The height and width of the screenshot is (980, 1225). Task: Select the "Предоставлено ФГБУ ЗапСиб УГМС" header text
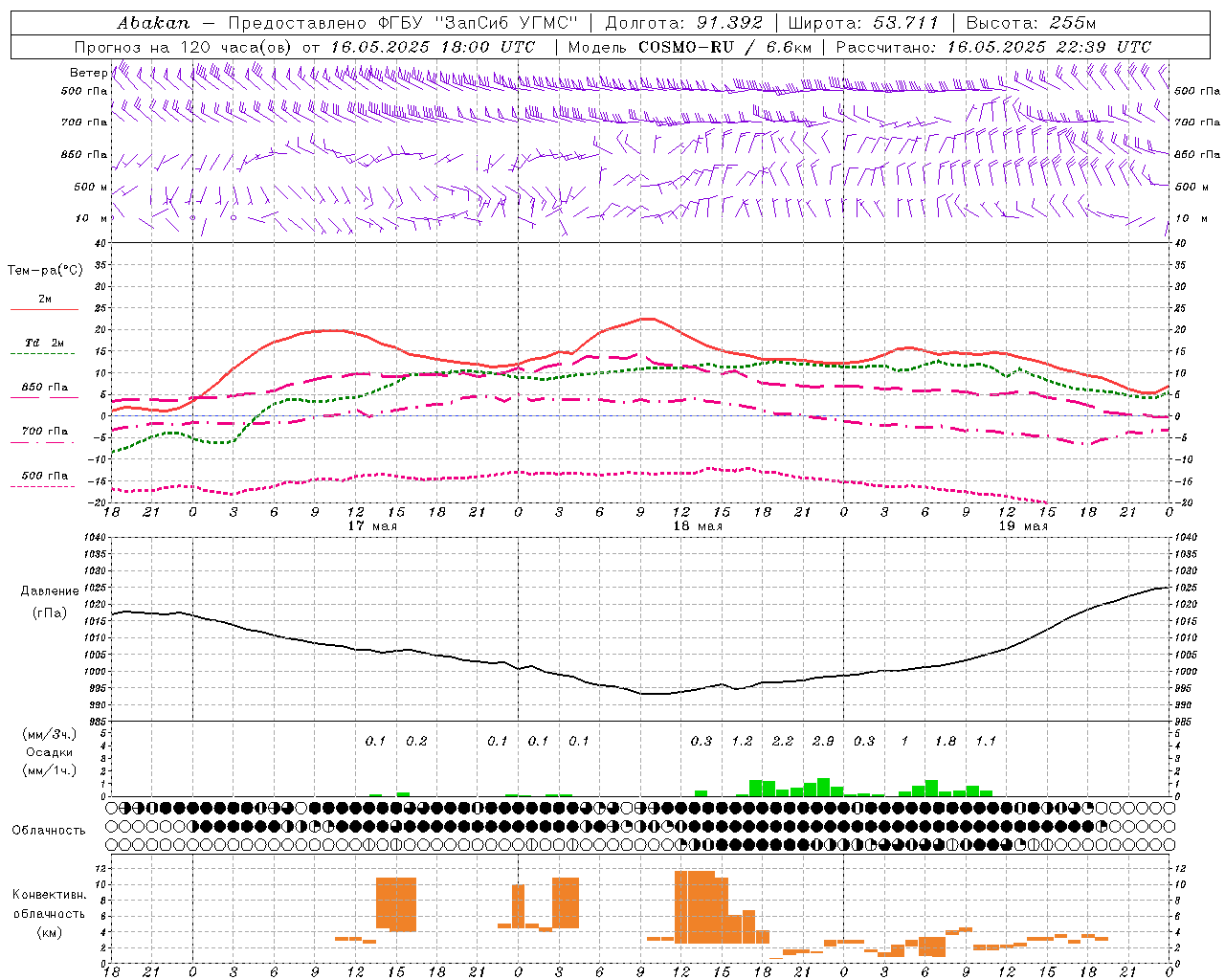point(403,23)
